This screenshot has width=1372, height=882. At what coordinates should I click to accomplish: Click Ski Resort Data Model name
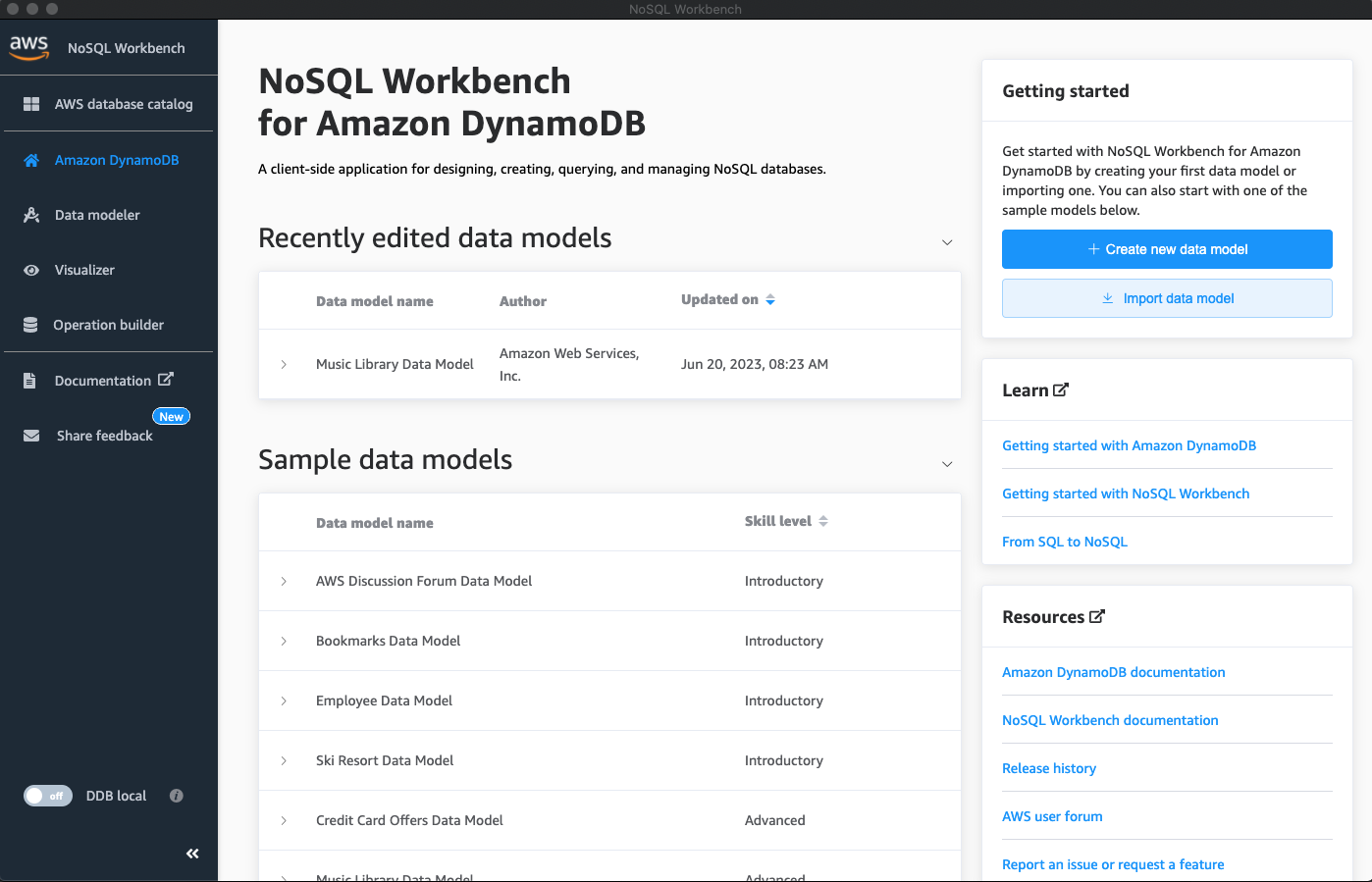(385, 760)
